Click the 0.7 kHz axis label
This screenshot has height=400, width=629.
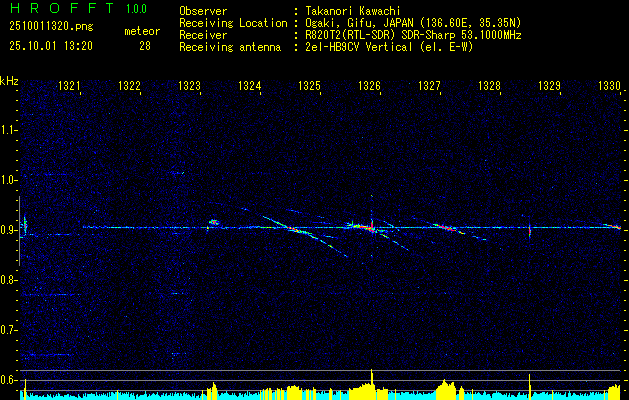point(8,330)
